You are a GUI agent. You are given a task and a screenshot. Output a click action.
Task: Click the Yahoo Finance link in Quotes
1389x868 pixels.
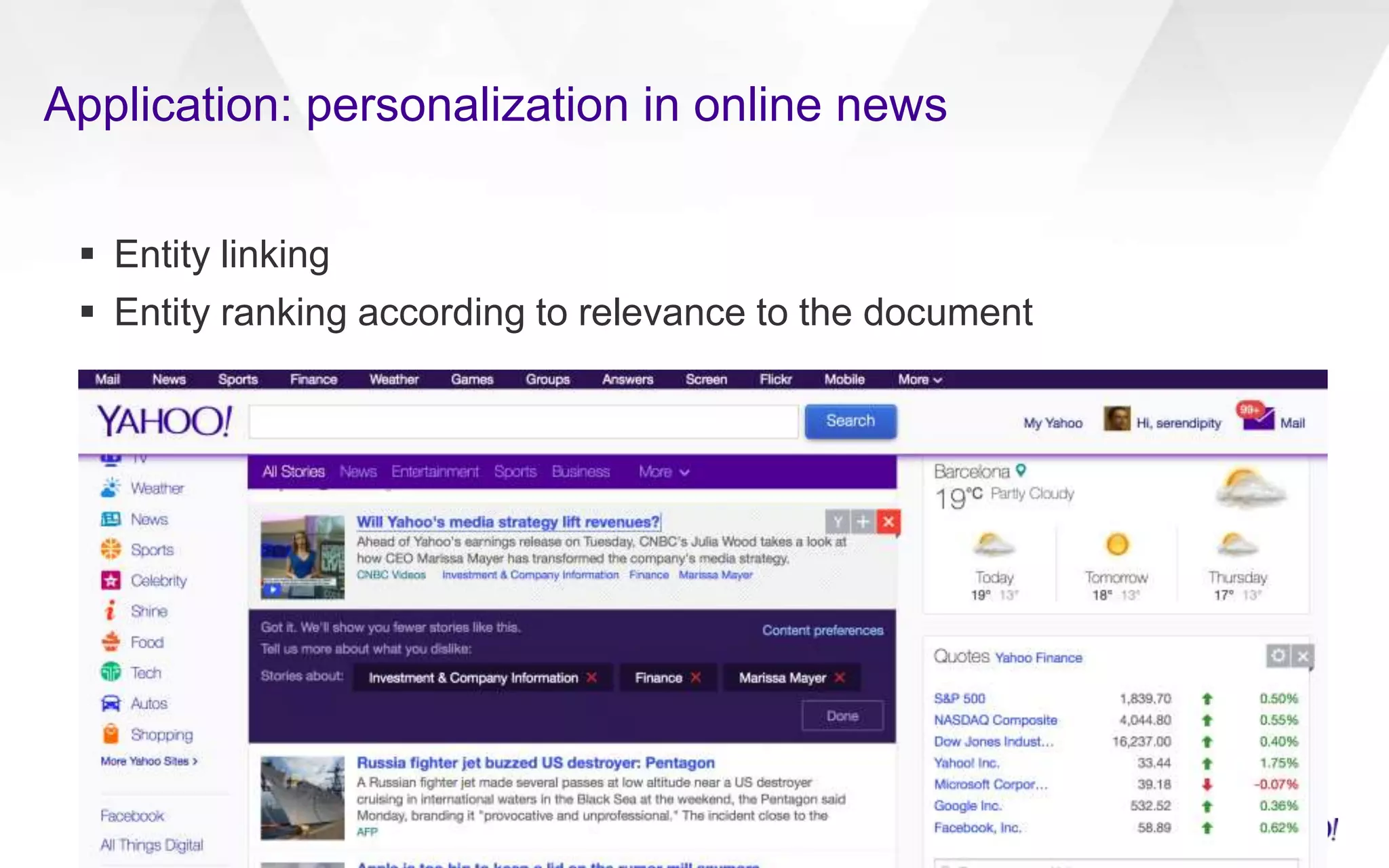(x=1038, y=658)
